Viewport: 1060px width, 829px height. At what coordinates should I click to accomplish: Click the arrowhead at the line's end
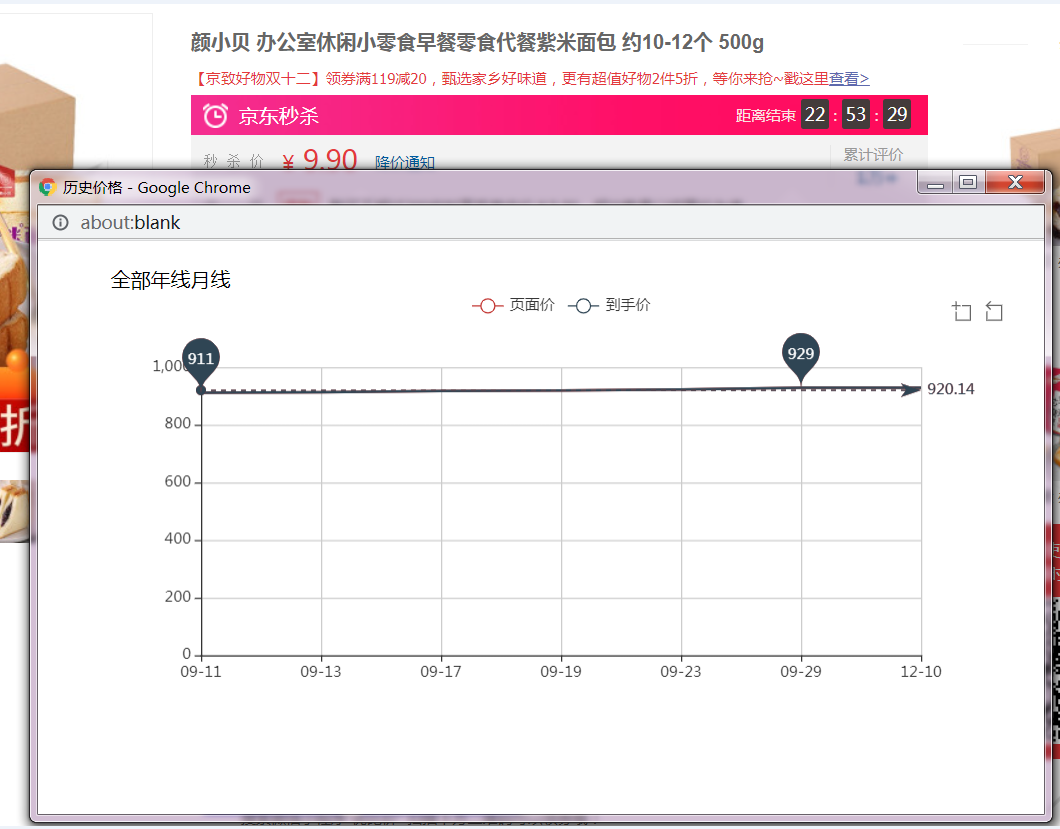[x=912, y=390]
